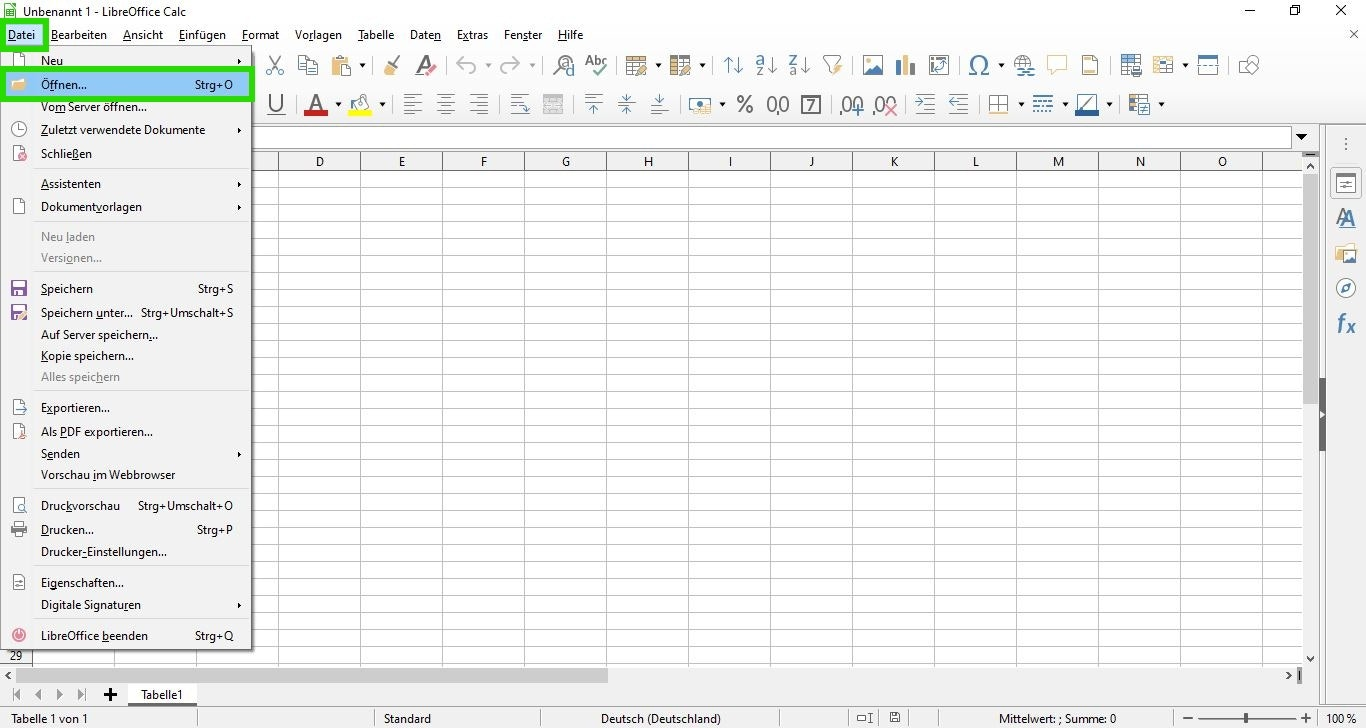Open the Bearbeiten menu
The height and width of the screenshot is (728, 1366).
pyautogui.click(x=79, y=35)
